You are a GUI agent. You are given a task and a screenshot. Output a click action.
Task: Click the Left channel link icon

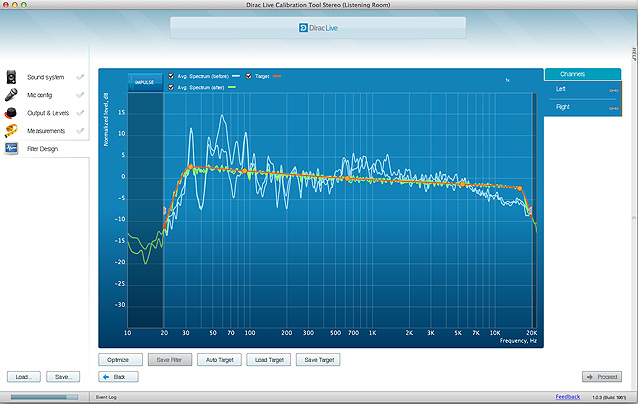(614, 90)
